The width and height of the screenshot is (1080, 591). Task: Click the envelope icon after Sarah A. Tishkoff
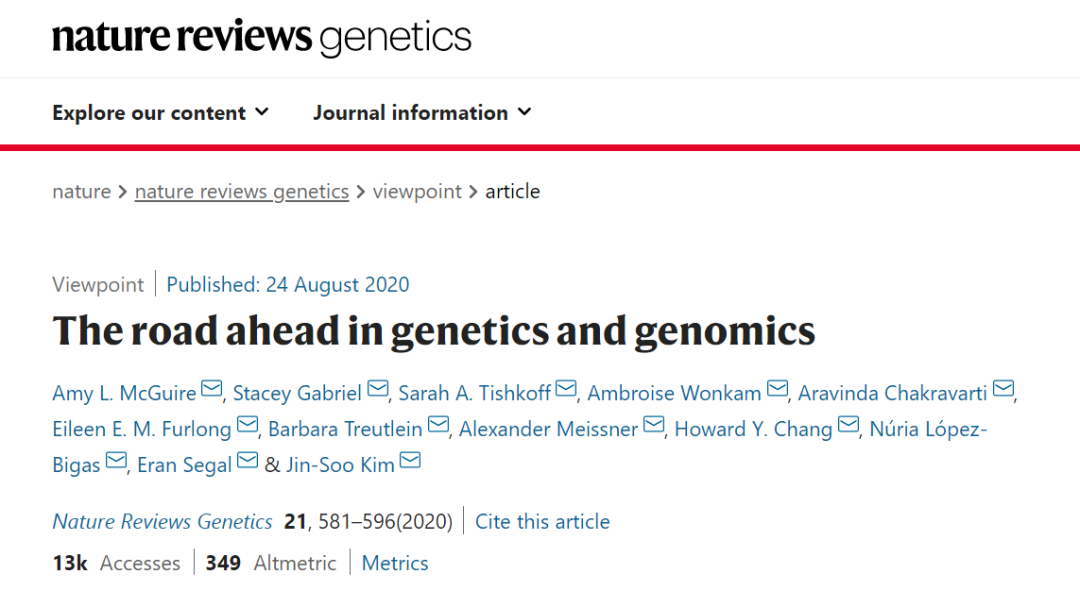pos(566,390)
